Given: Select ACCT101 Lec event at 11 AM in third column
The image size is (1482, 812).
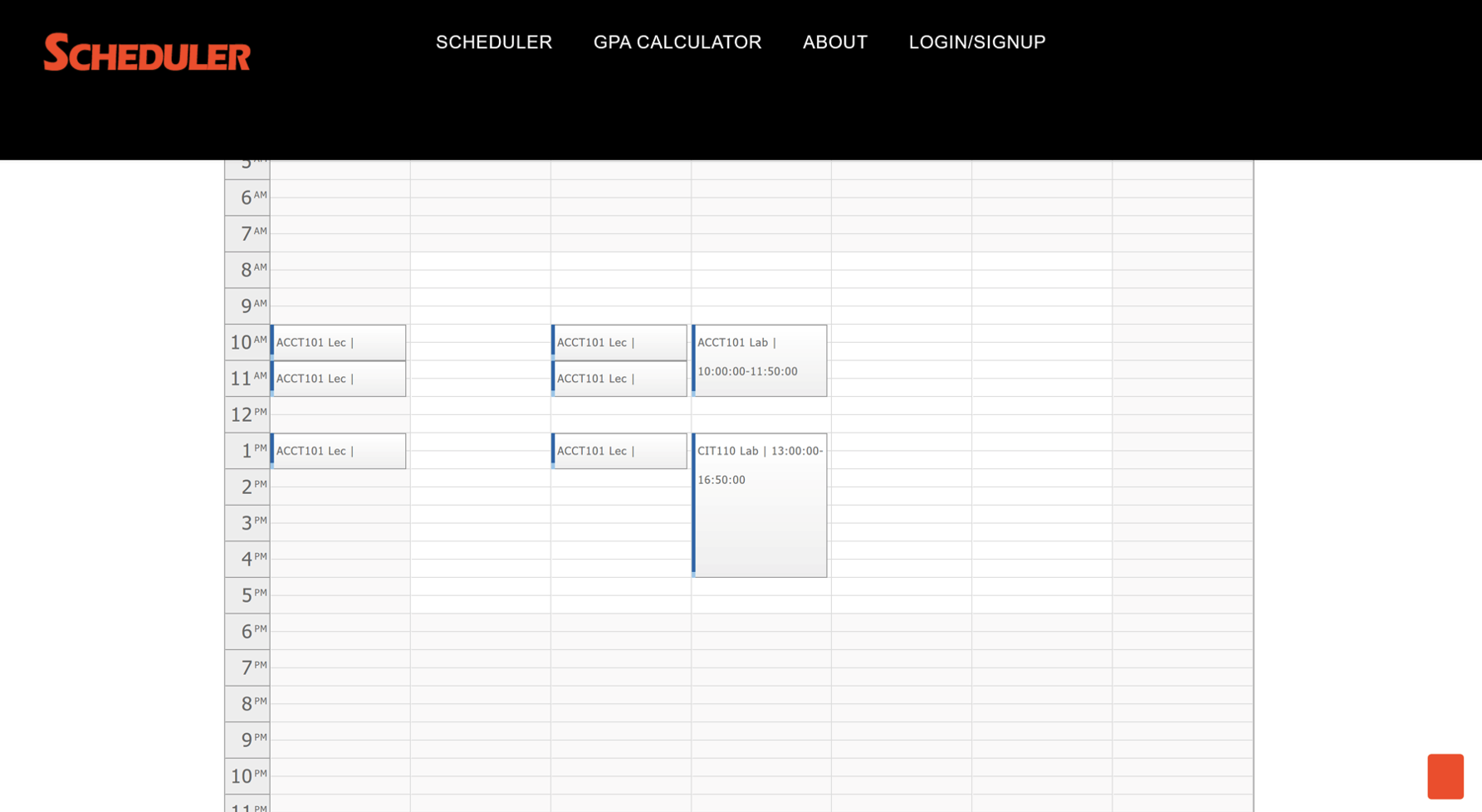Looking at the screenshot, I should 619,379.
